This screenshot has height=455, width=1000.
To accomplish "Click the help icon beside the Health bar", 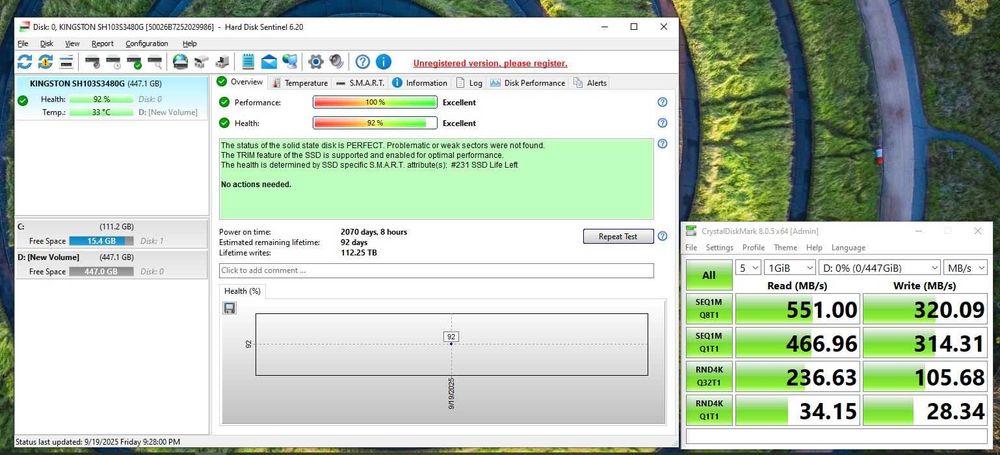I will (x=662, y=123).
